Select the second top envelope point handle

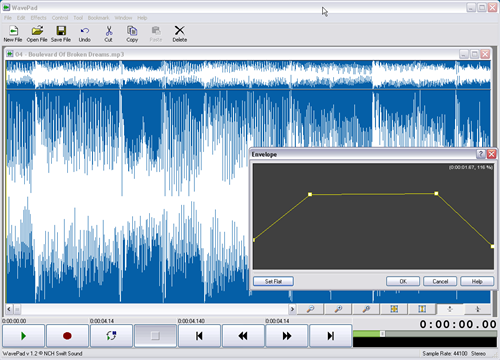click(x=436, y=193)
